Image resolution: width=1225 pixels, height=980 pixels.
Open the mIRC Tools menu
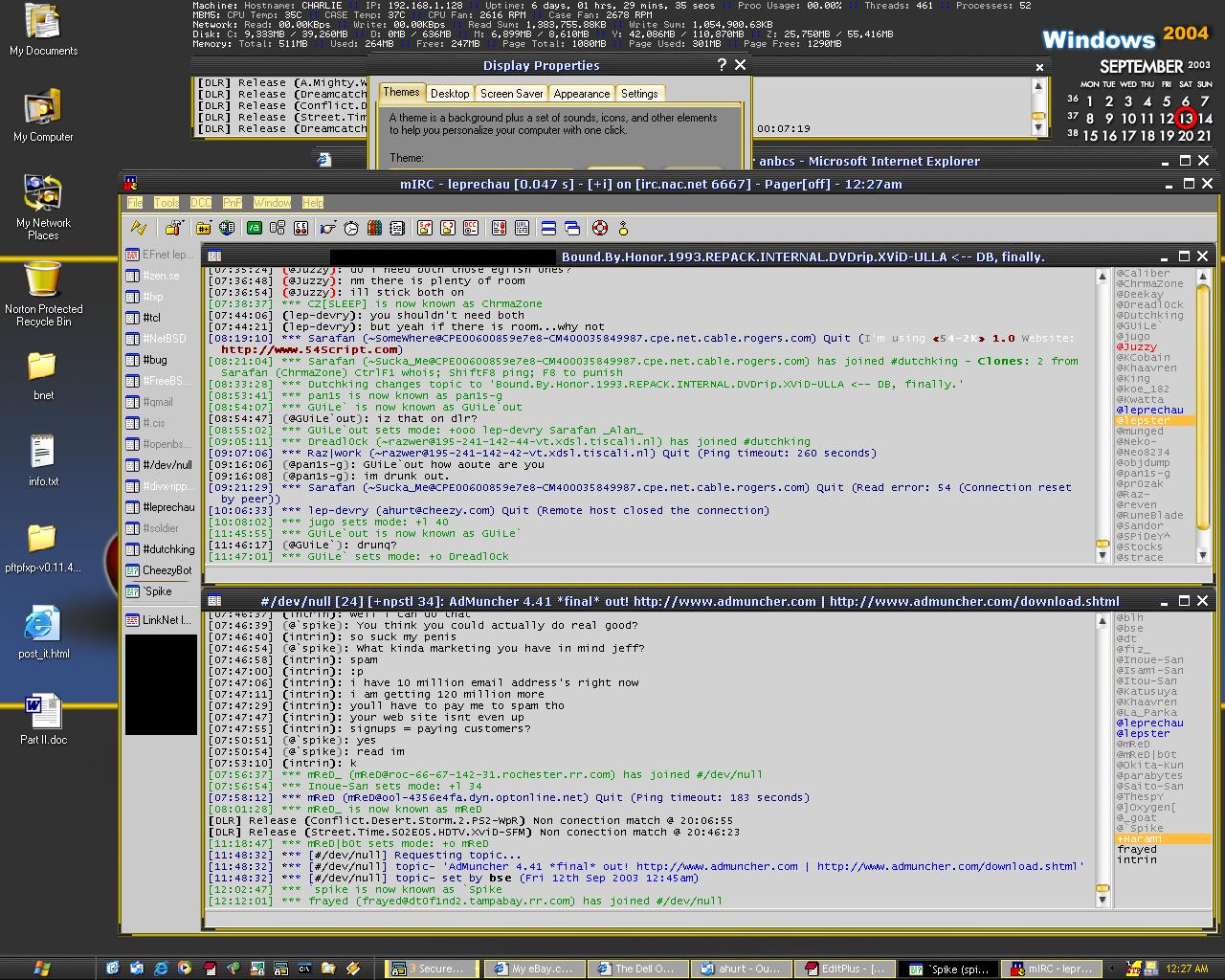[167, 203]
